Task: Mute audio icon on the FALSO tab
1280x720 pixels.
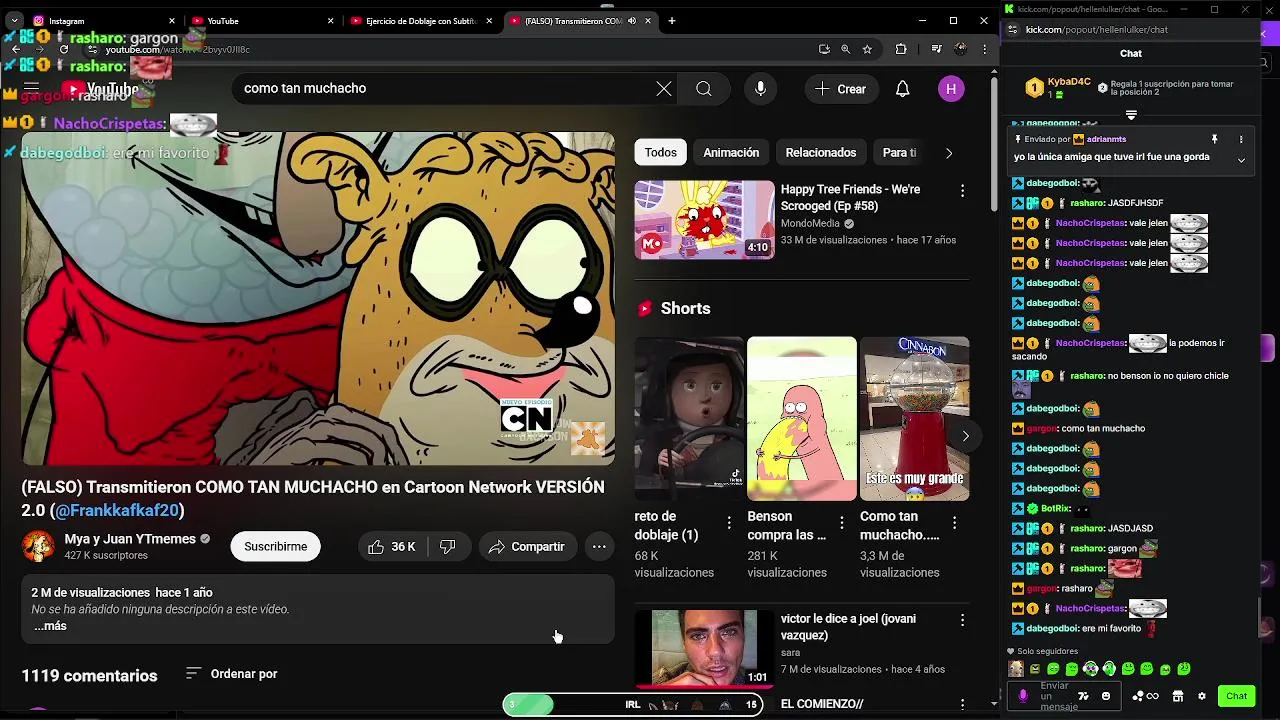Action: click(632, 20)
